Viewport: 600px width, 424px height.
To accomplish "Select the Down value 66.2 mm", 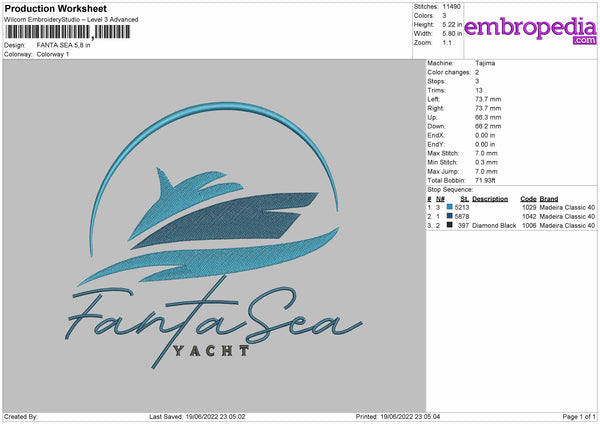I will [x=488, y=126].
